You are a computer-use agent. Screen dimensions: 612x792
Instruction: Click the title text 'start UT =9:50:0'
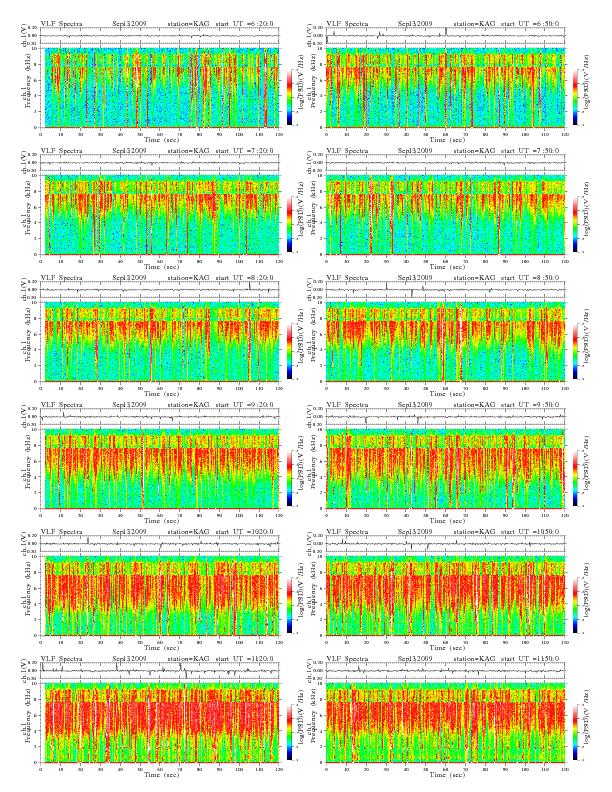(x=530, y=405)
